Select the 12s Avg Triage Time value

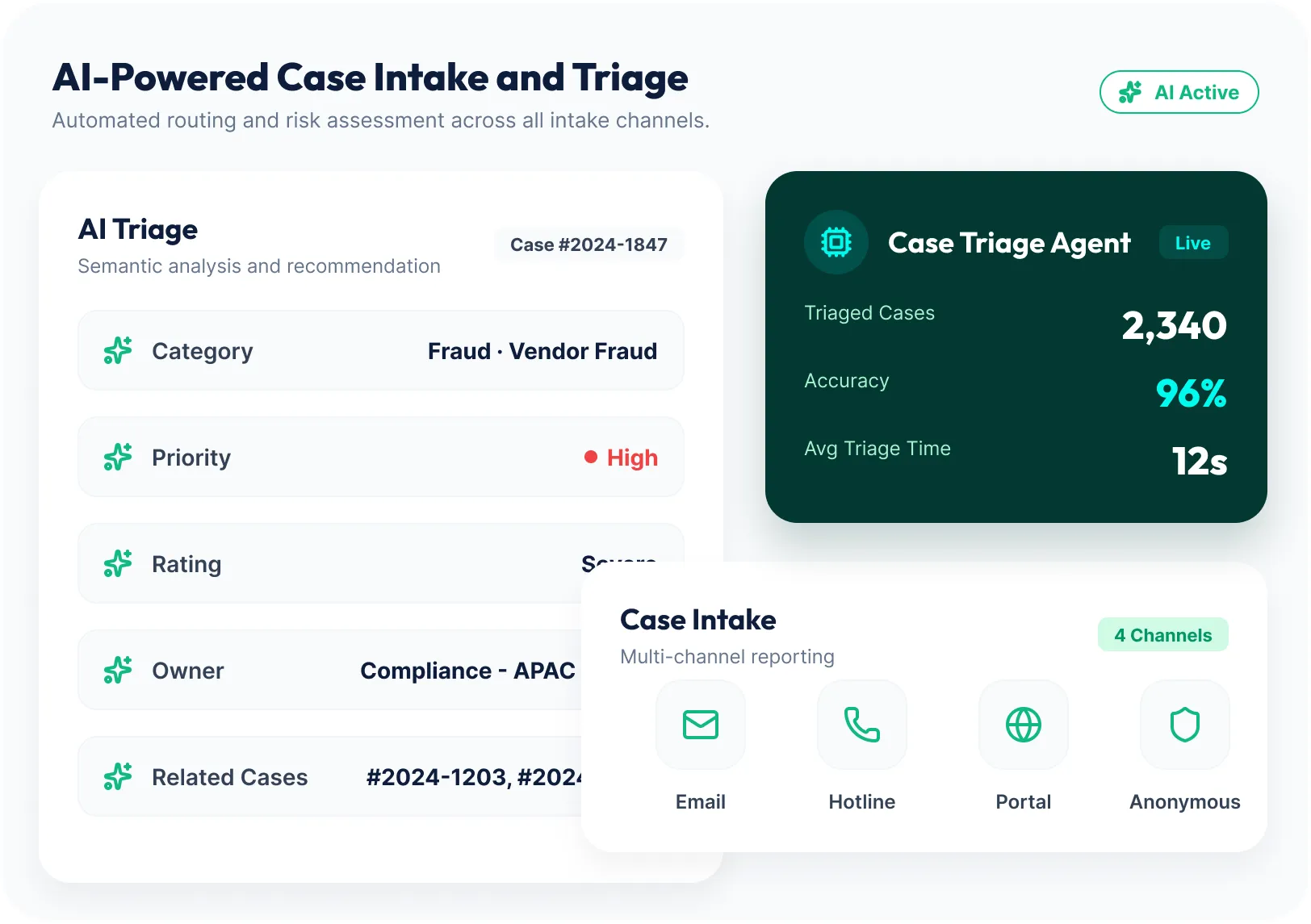(1200, 462)
